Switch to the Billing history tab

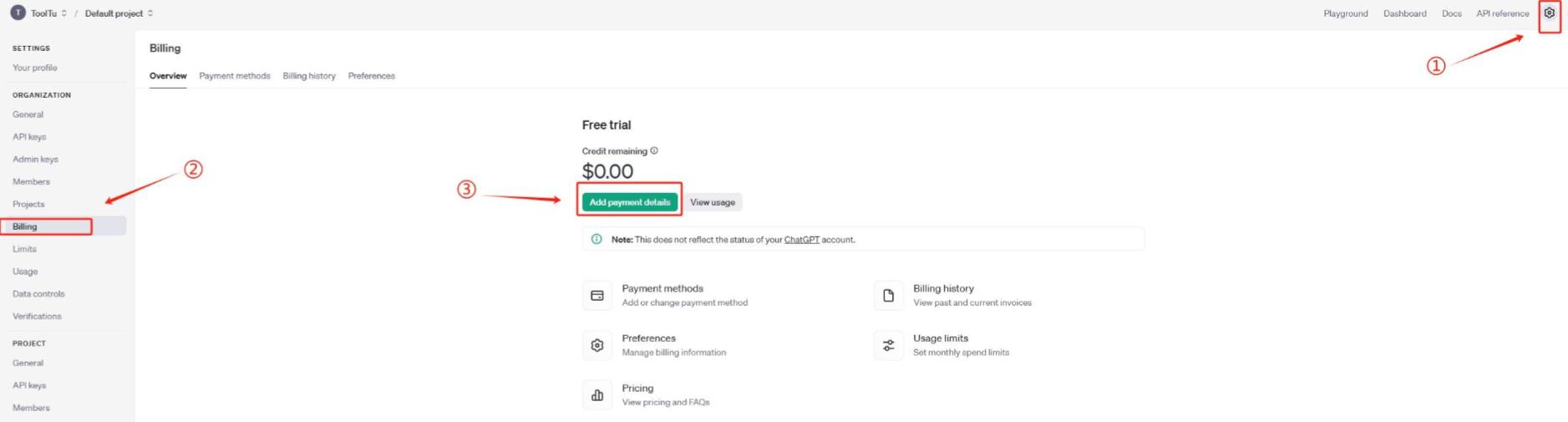click(309, 76)
